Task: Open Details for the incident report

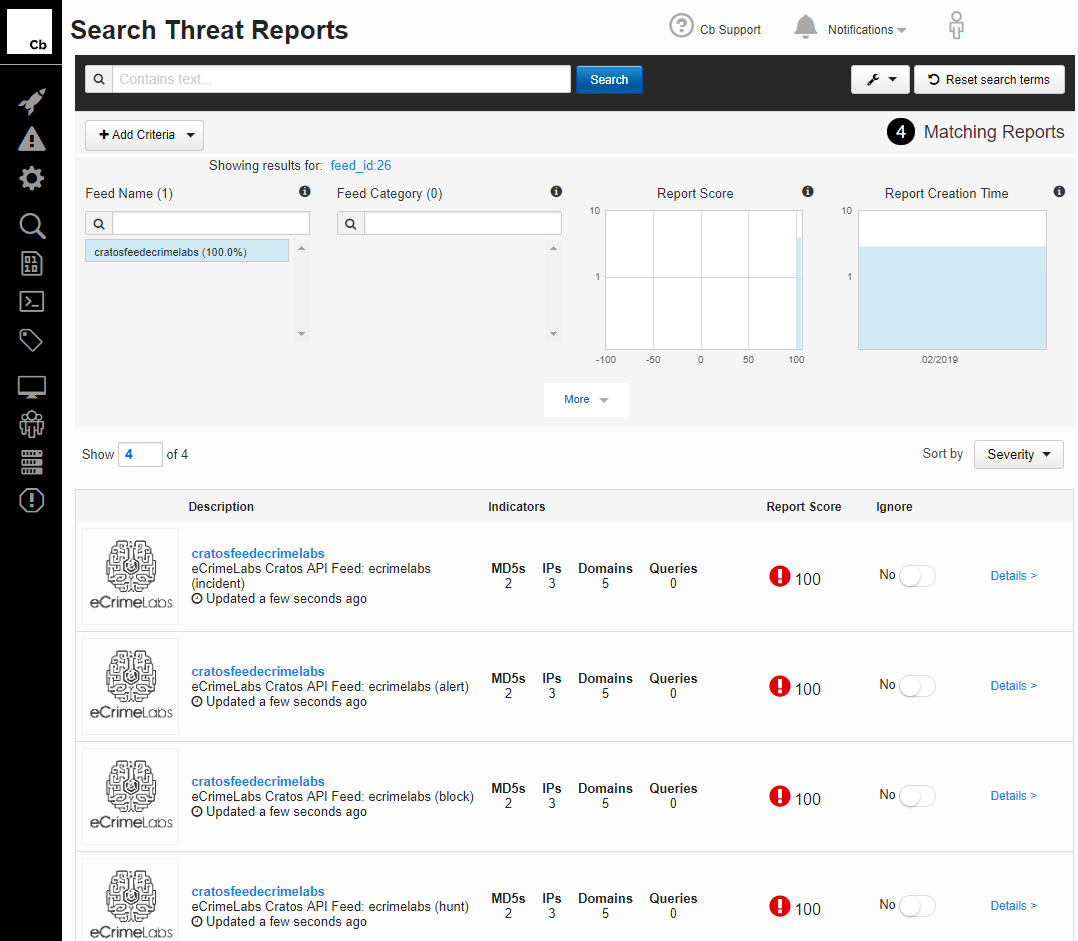Action: 1013,576
